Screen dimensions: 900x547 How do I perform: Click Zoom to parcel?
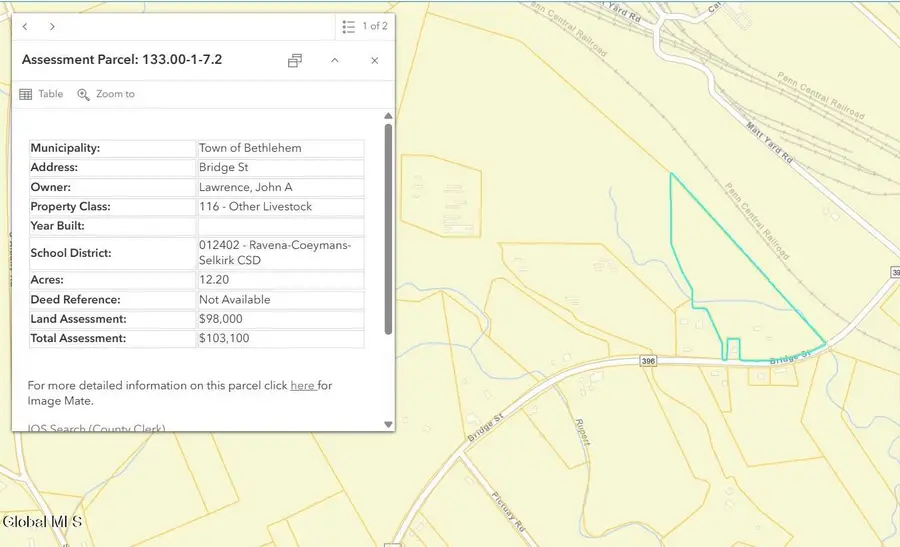106,94
